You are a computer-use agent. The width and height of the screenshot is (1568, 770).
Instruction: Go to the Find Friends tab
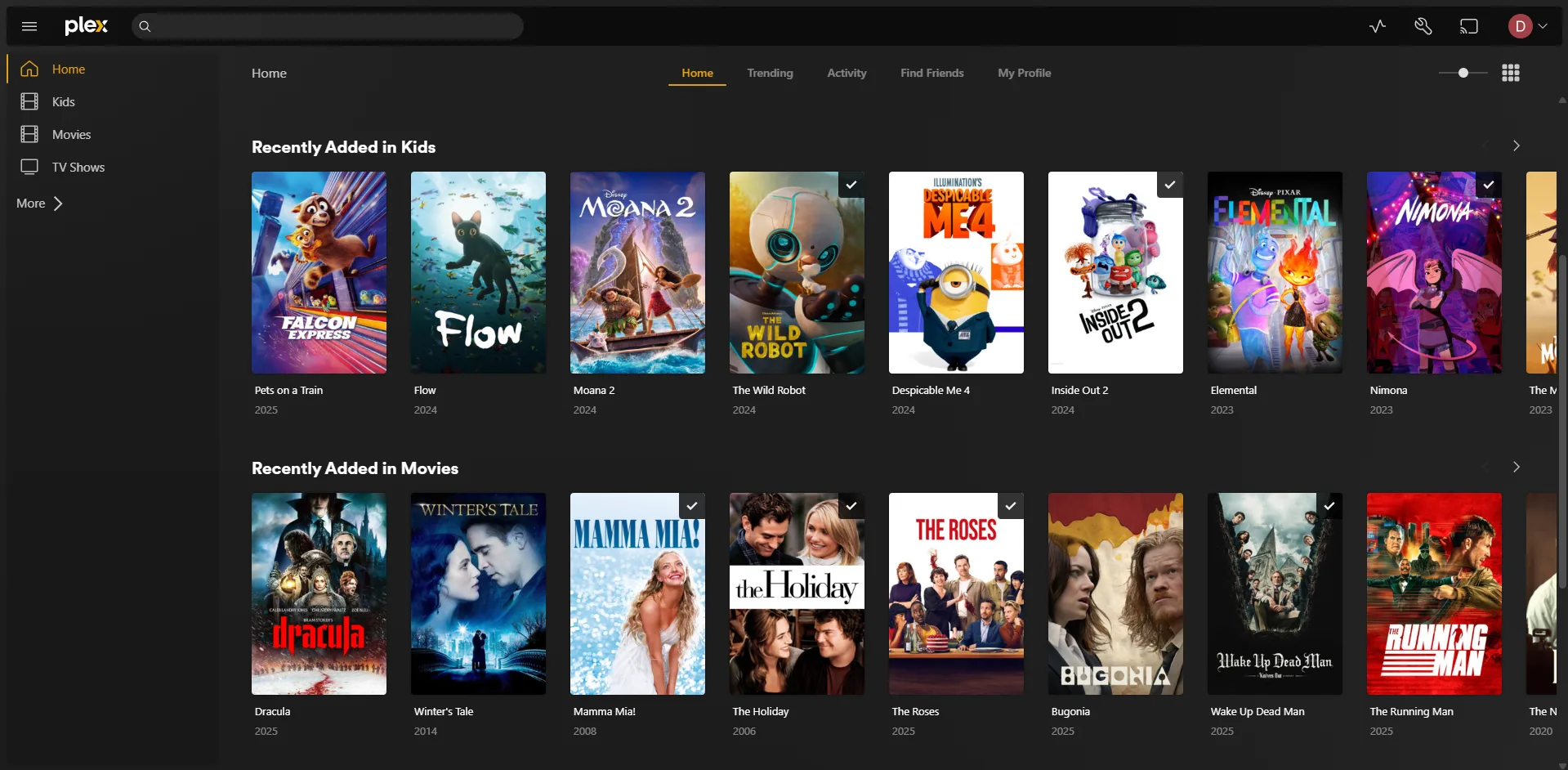(931, 73)
